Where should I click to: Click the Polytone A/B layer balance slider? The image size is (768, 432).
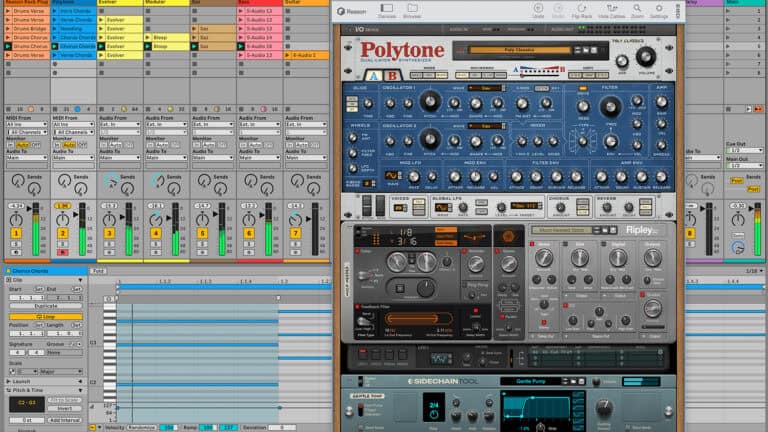(x=539, y=73)
